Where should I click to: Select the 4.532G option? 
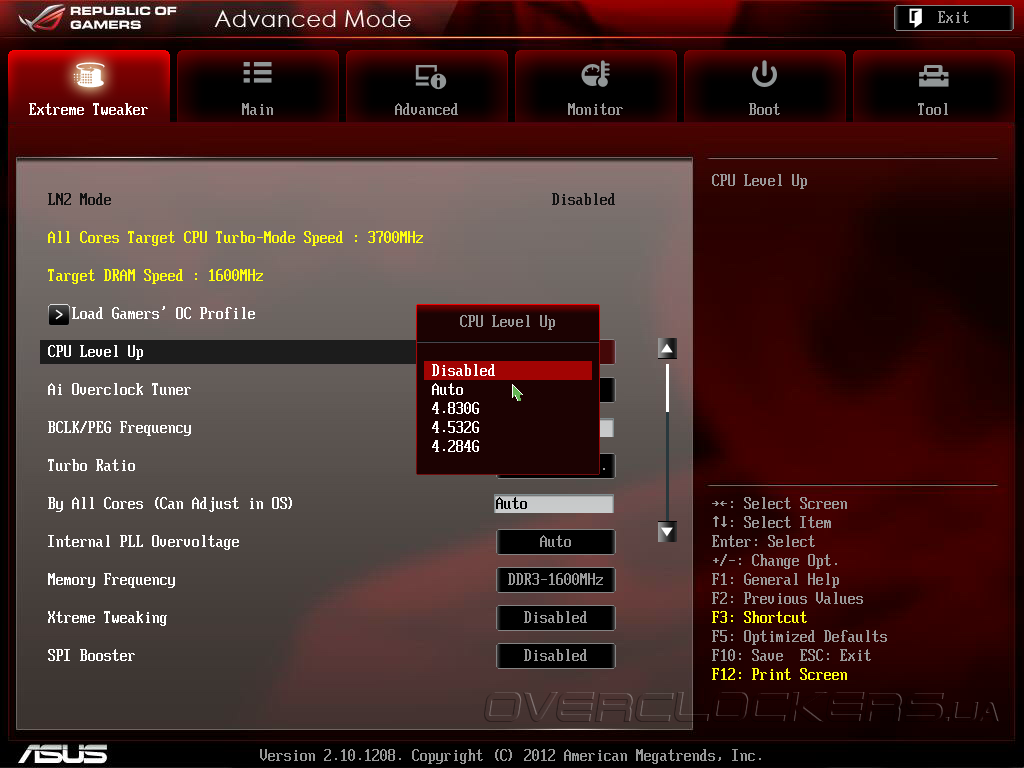click(x=455, y=428)
